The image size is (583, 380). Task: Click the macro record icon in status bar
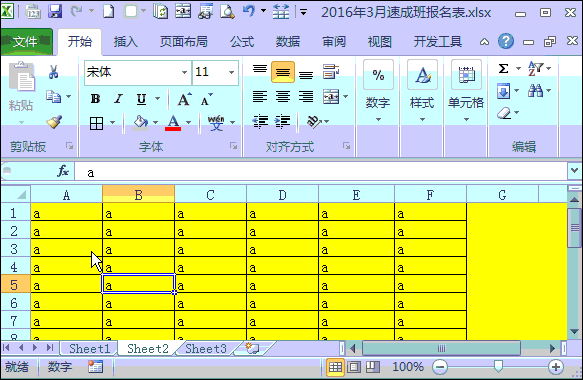[x=95, y=367]
